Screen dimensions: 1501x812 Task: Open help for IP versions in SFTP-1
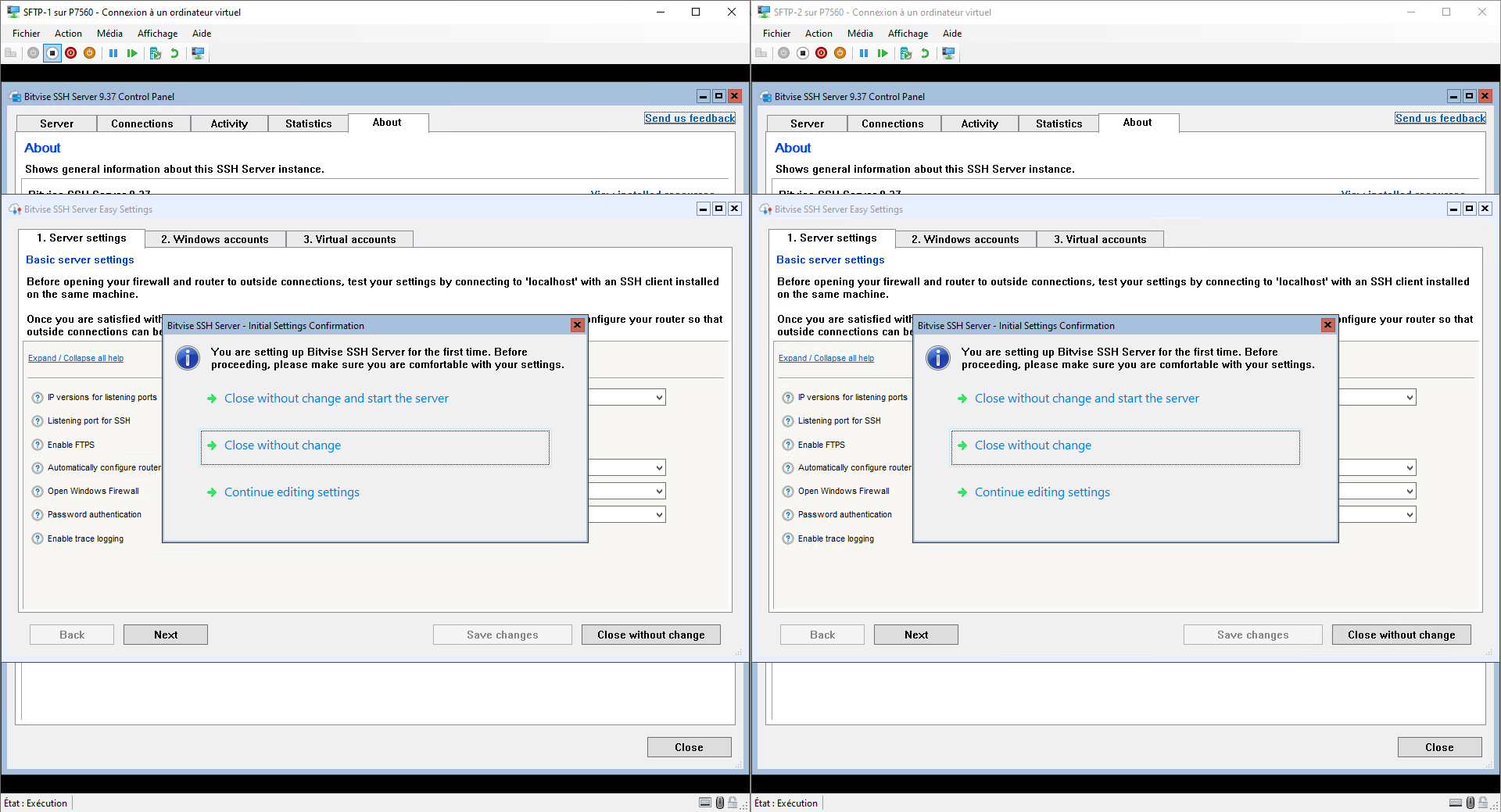[x=38, y=398]
